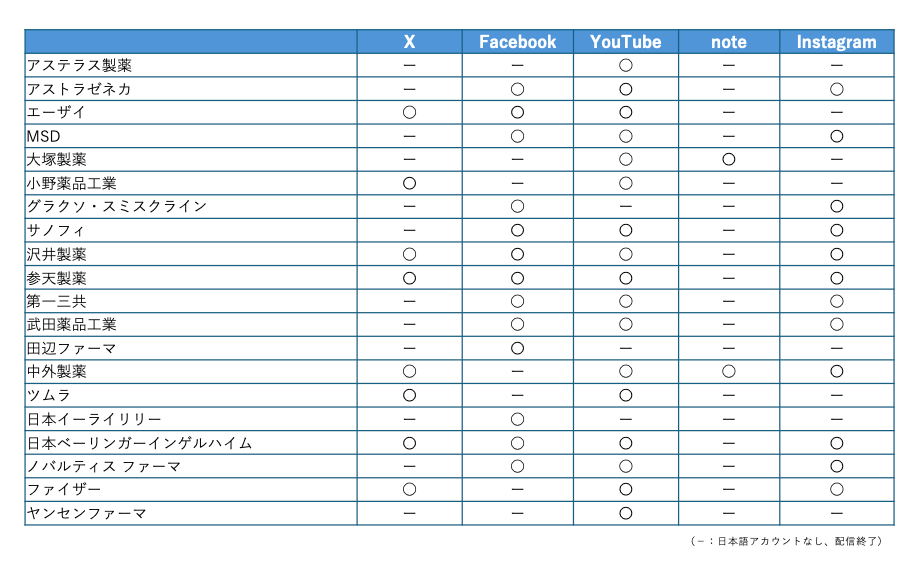Click the X column header

(x=409, y=42)
